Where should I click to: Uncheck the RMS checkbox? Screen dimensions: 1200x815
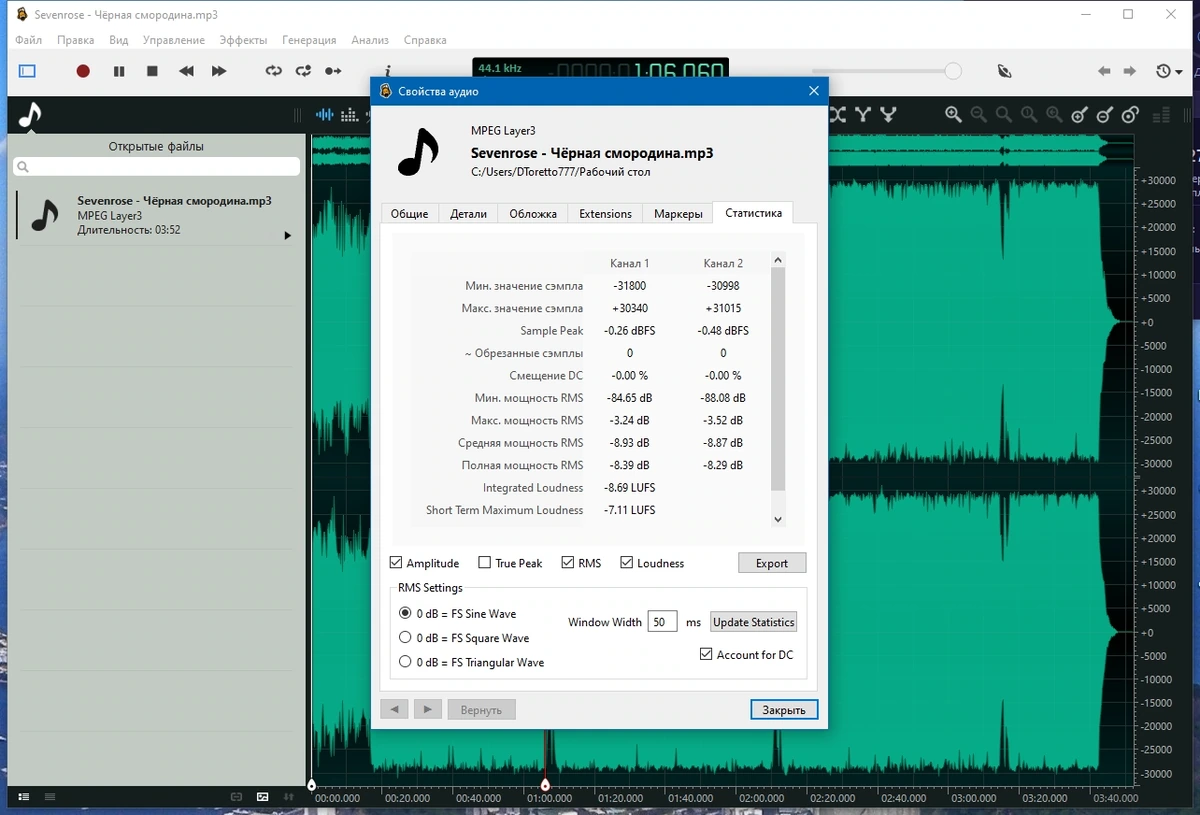click(568, 563)
